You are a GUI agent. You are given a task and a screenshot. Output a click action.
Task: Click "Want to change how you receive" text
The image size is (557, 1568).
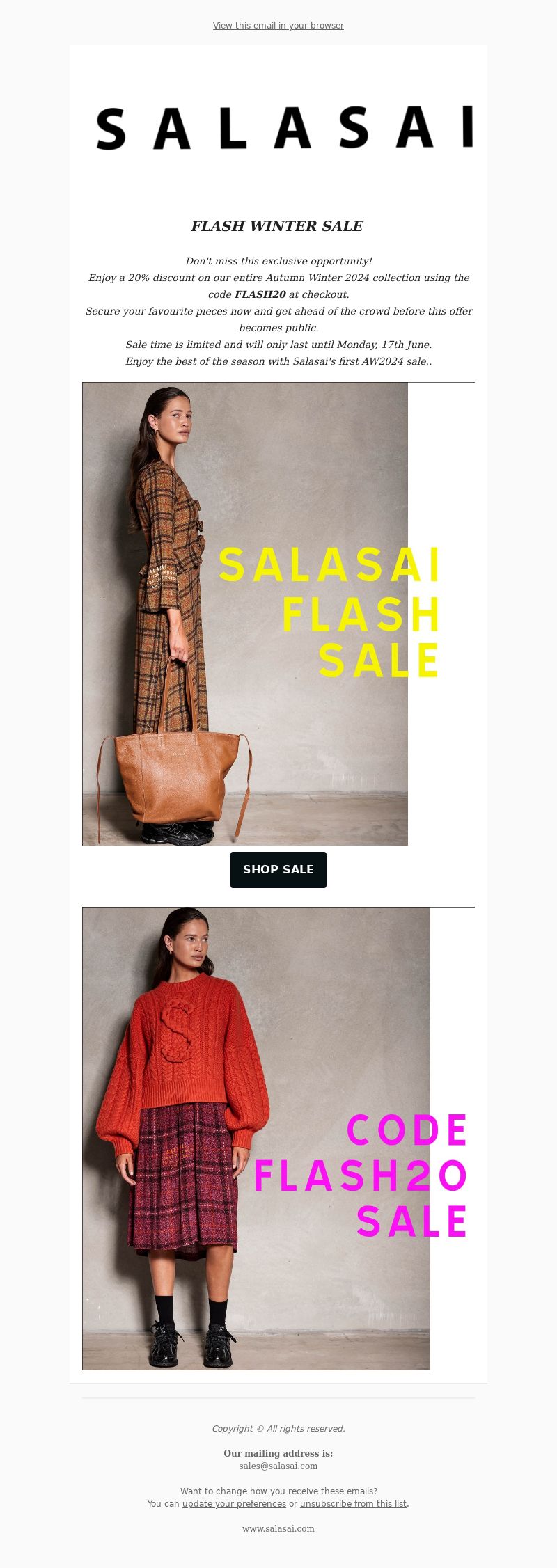(x=278, y=1491)
